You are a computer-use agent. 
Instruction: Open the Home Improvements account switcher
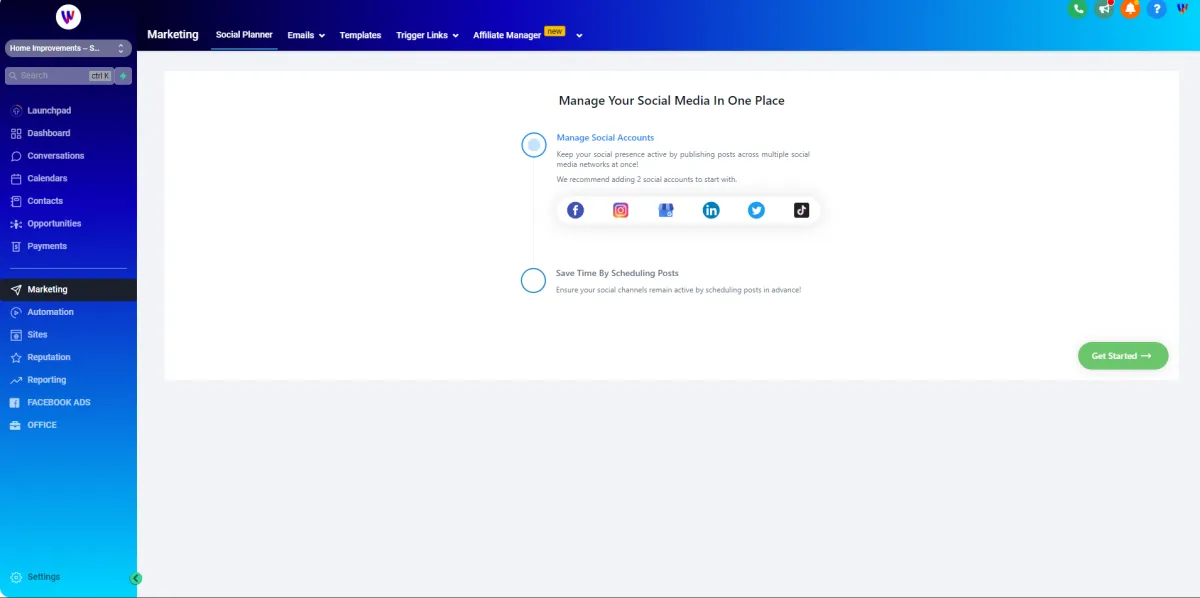click(x=68, y=48)
